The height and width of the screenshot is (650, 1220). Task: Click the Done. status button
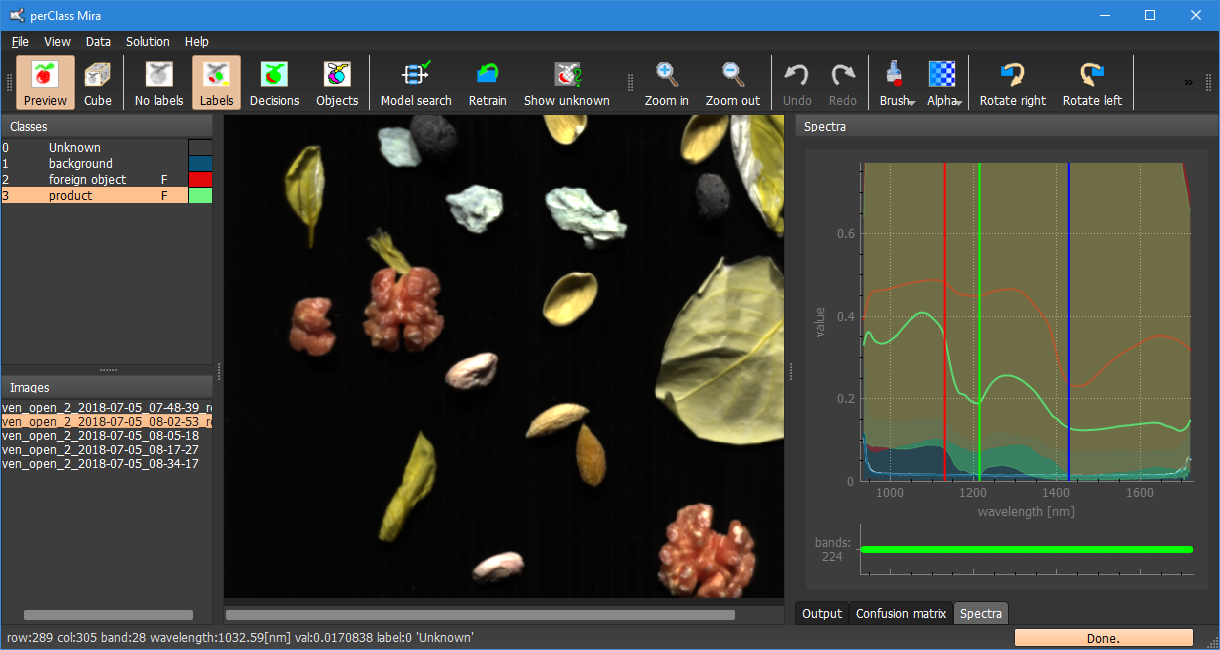pyautogui.click(x=1103, y=638)
